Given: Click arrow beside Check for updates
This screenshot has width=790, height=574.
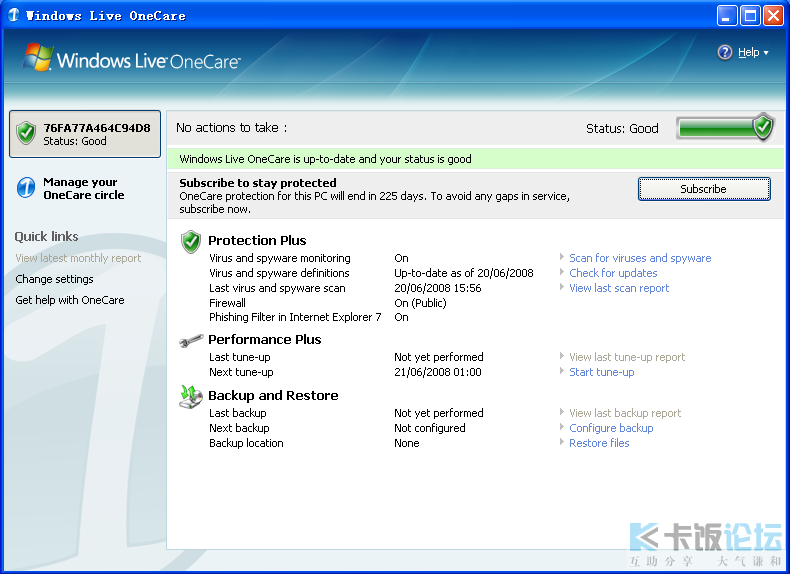Looking at the screenshot, I should pyautogui.click(x=562, y=272).
